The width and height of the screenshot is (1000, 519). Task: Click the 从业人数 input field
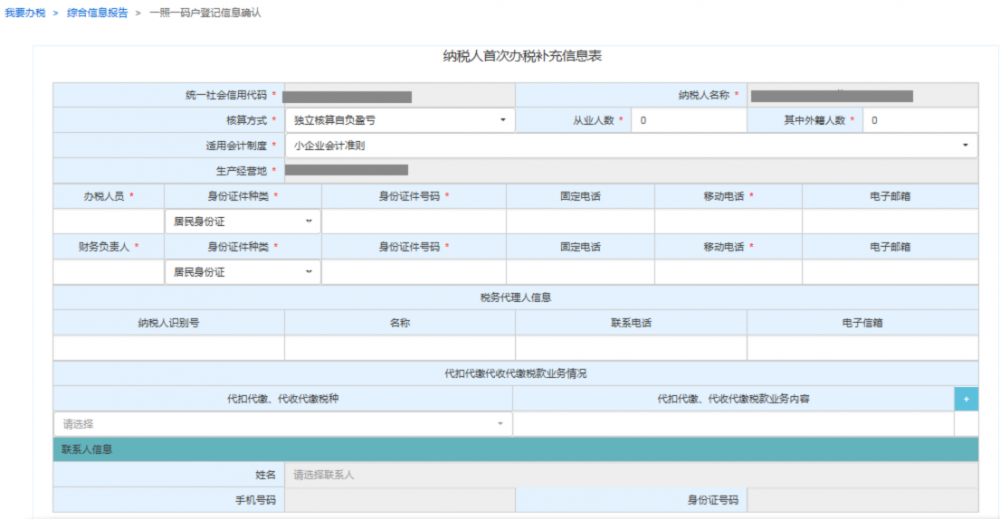click(x=688, y=120)
